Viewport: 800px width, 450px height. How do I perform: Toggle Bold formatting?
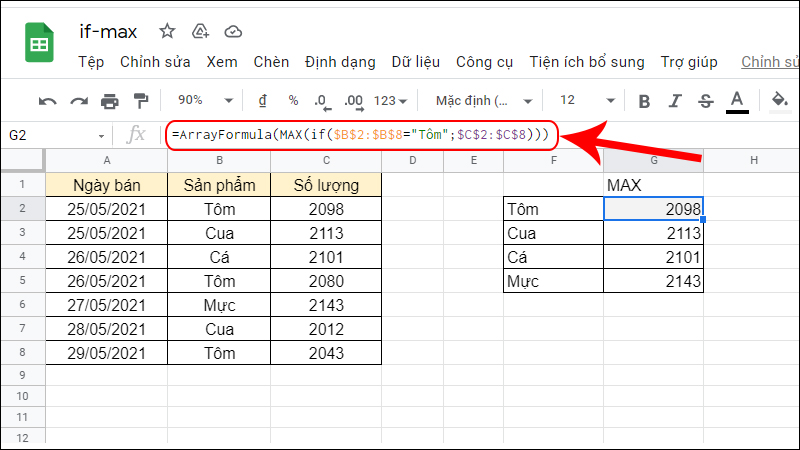[x=644, y=100]
